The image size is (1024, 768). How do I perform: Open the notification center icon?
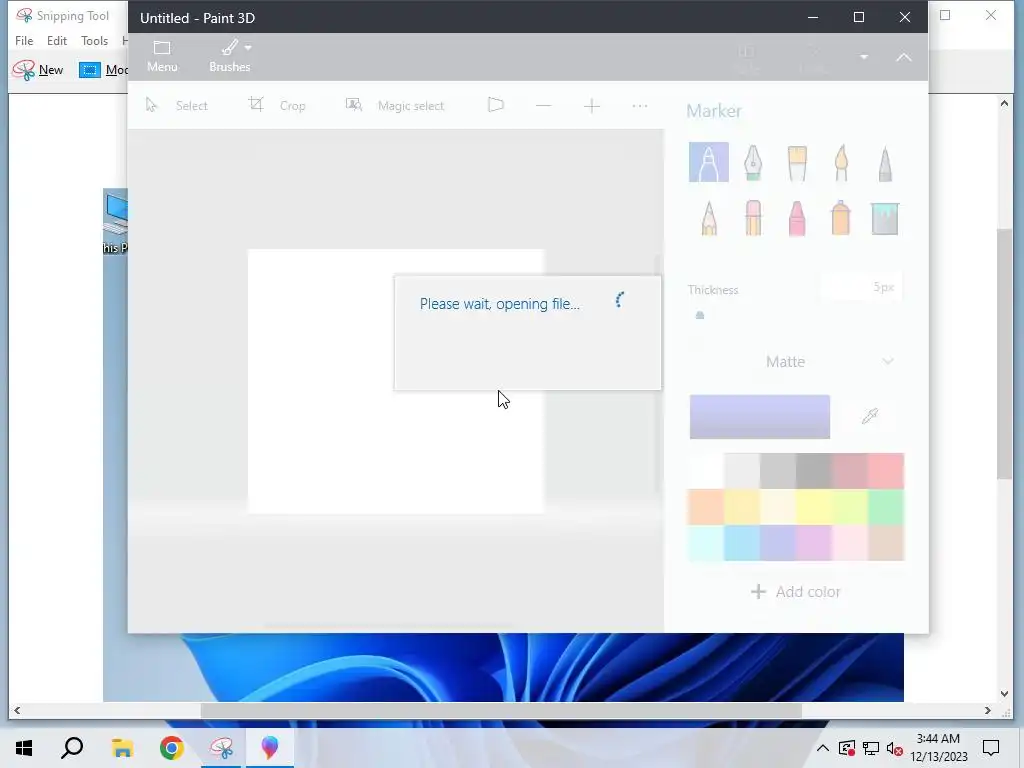(991, 748)
